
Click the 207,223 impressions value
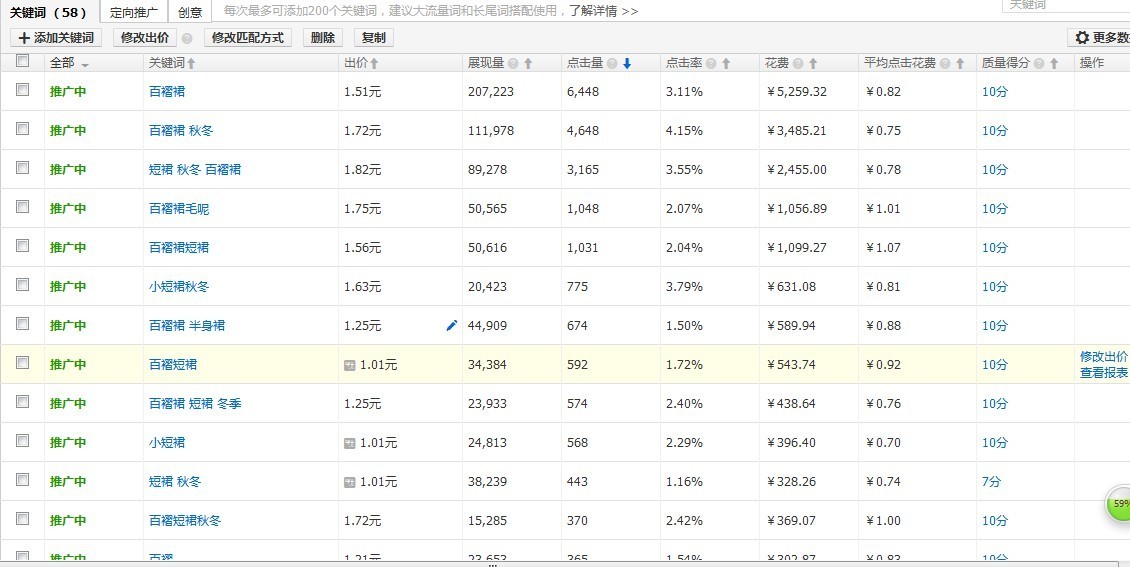coord(491,92)
